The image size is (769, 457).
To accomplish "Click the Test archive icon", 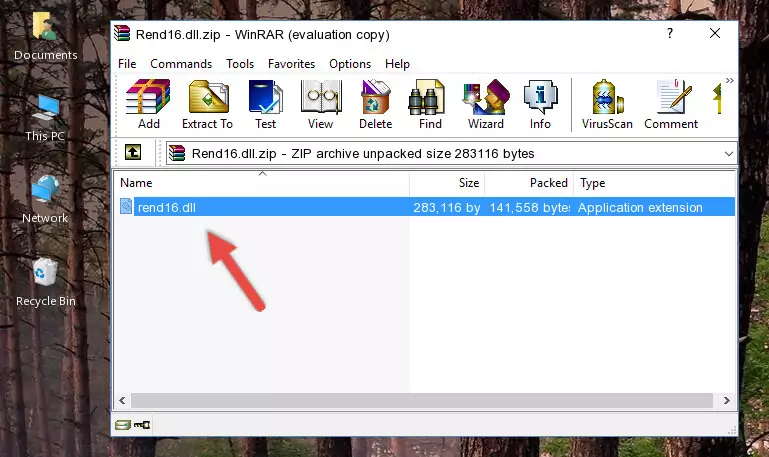I will [265, 104].
